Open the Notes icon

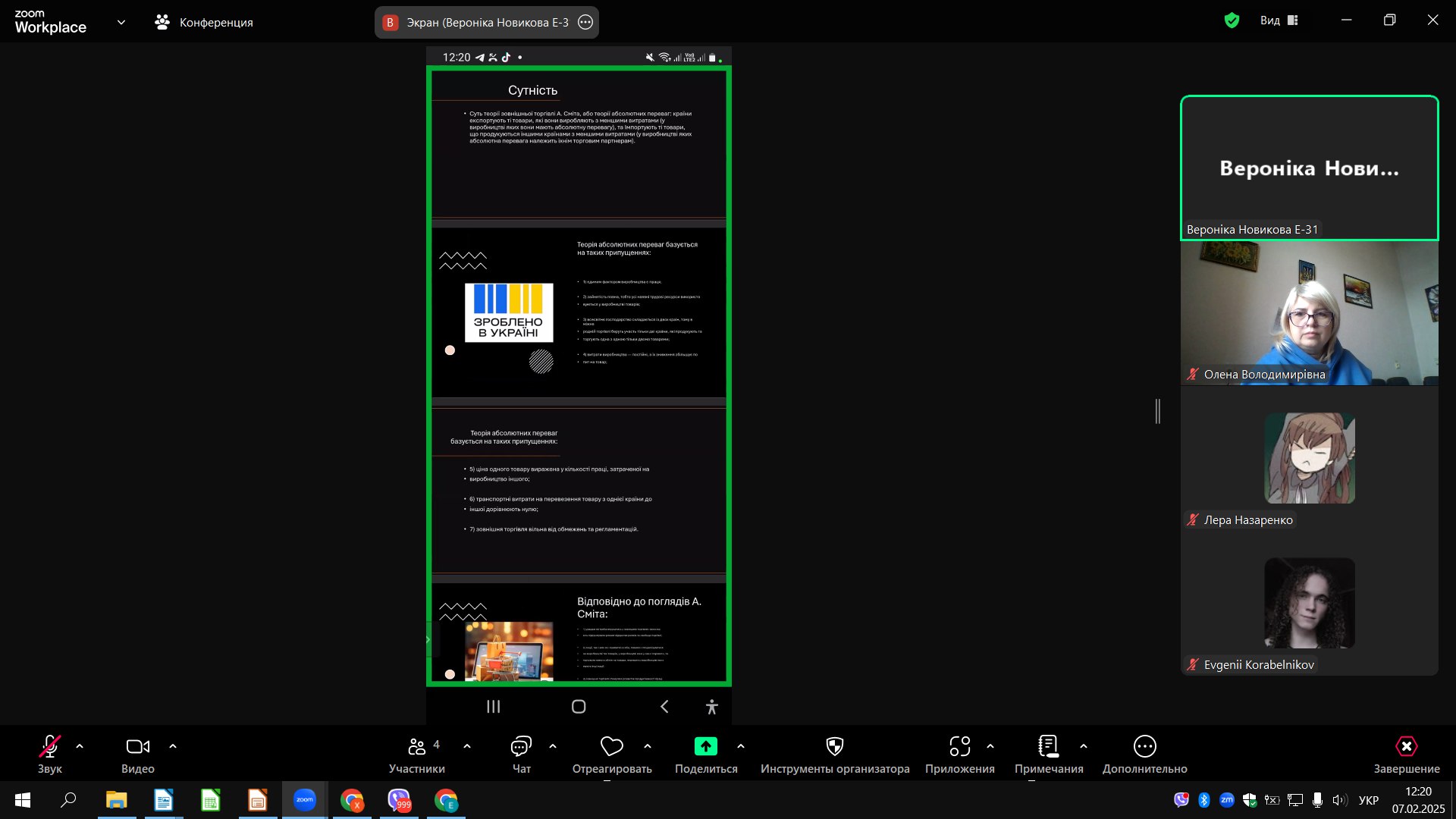(x=1048, y=747)
